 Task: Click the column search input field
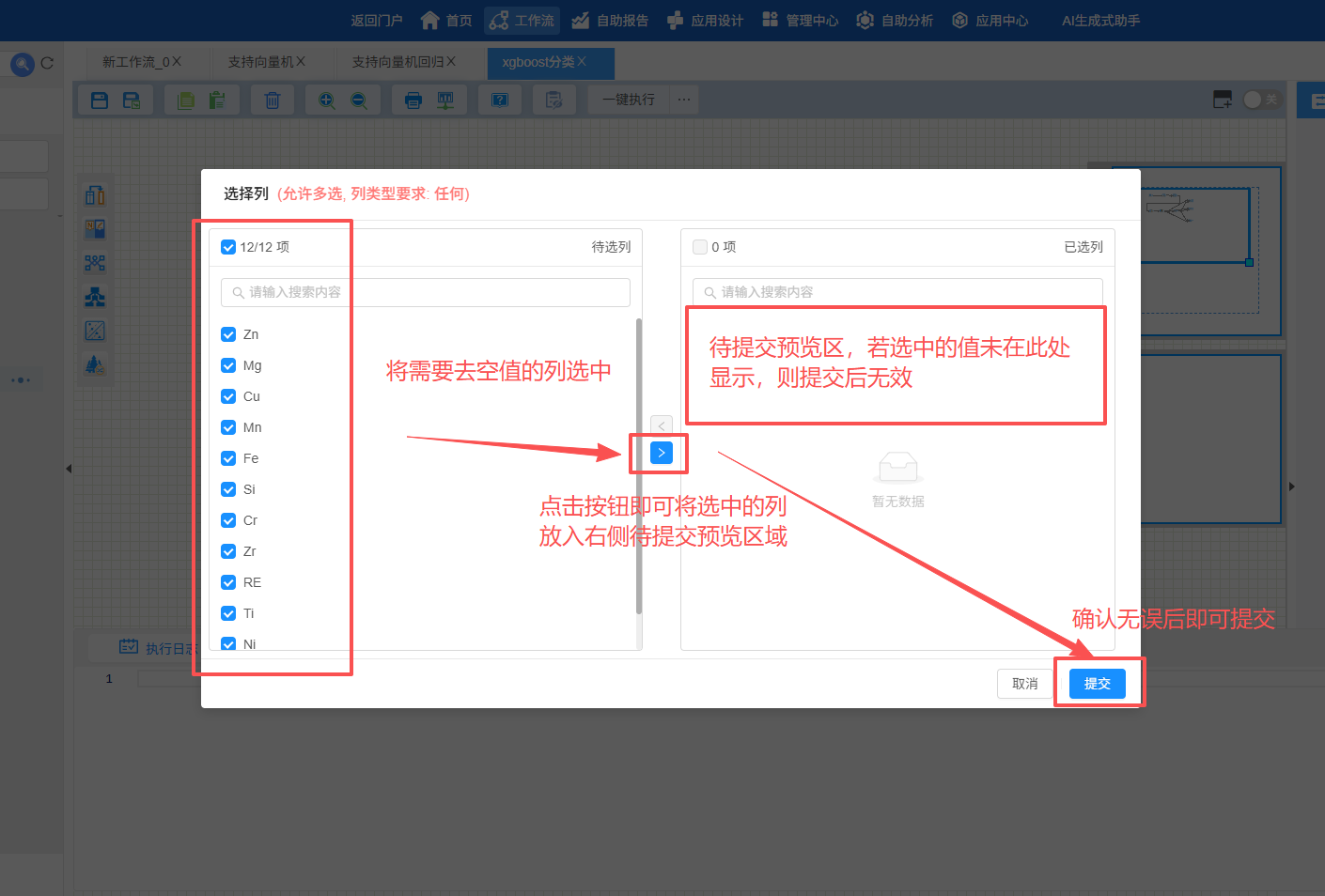click(x=423, y=292)
